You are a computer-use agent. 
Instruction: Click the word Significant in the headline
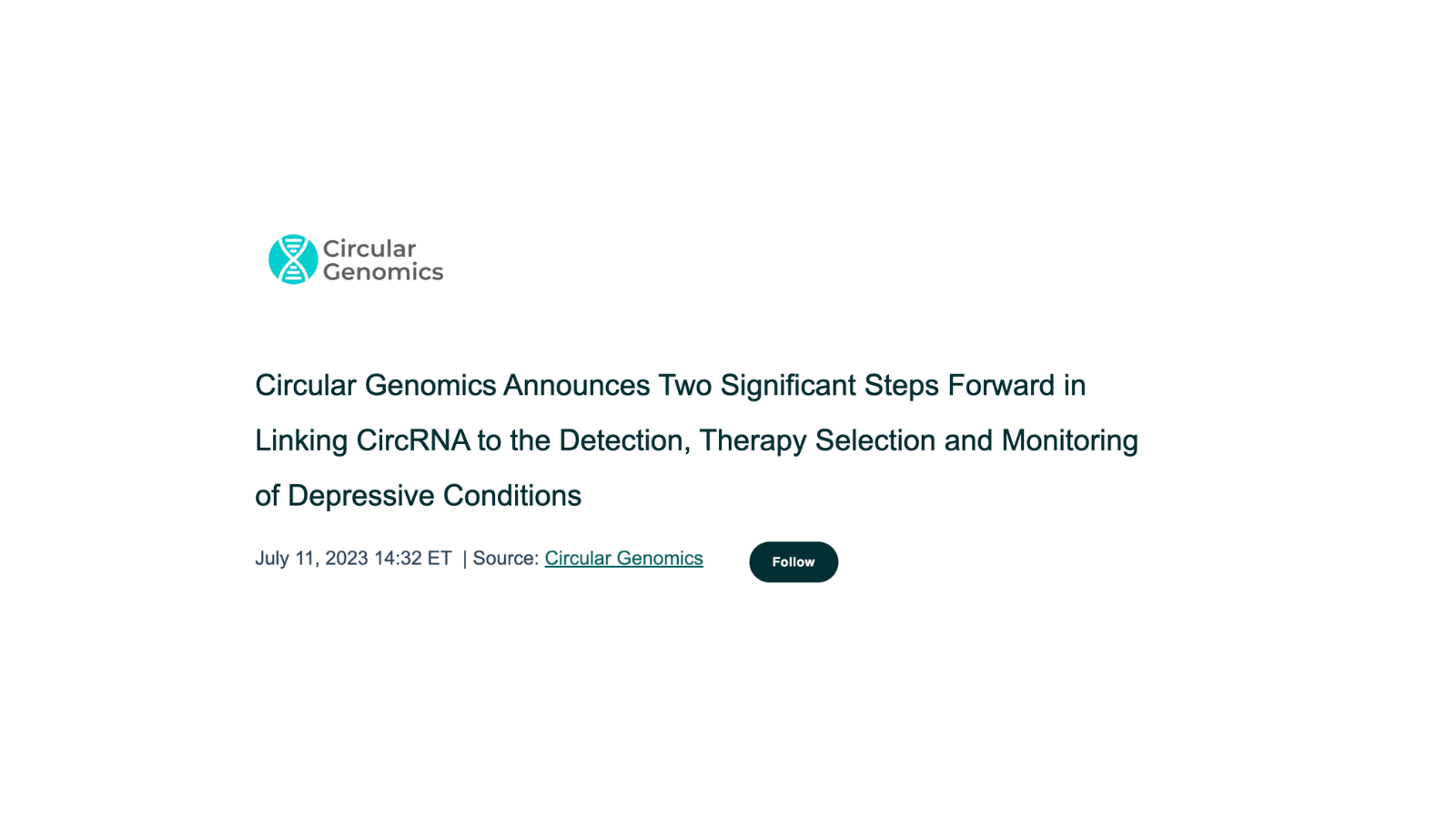(x=788, y=385)
